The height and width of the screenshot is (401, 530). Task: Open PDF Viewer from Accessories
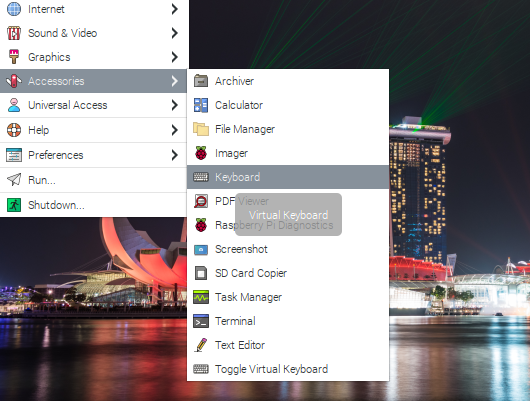[x=288, y=201]
